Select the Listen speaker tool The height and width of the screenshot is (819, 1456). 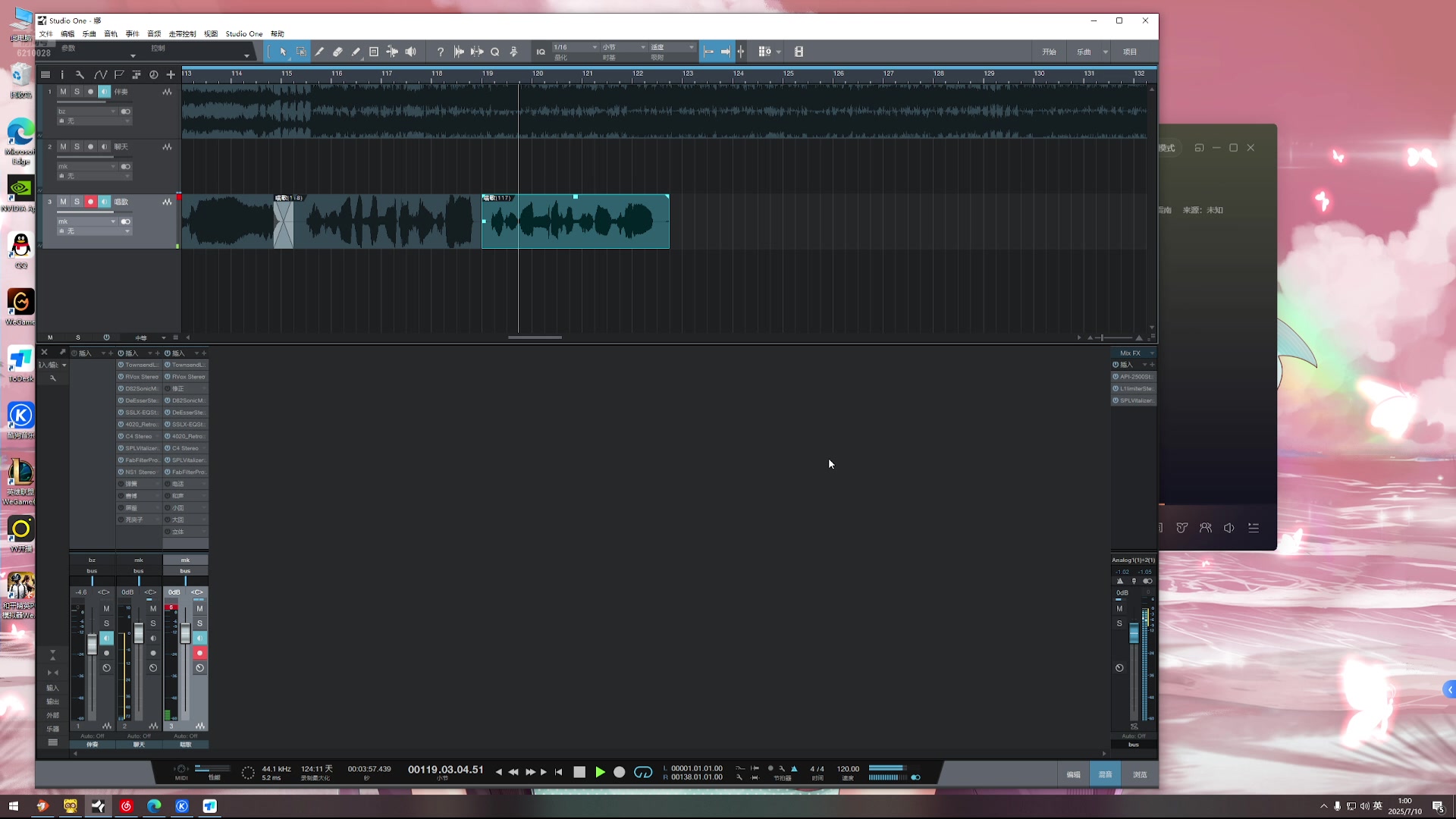(x=410, y=52)
